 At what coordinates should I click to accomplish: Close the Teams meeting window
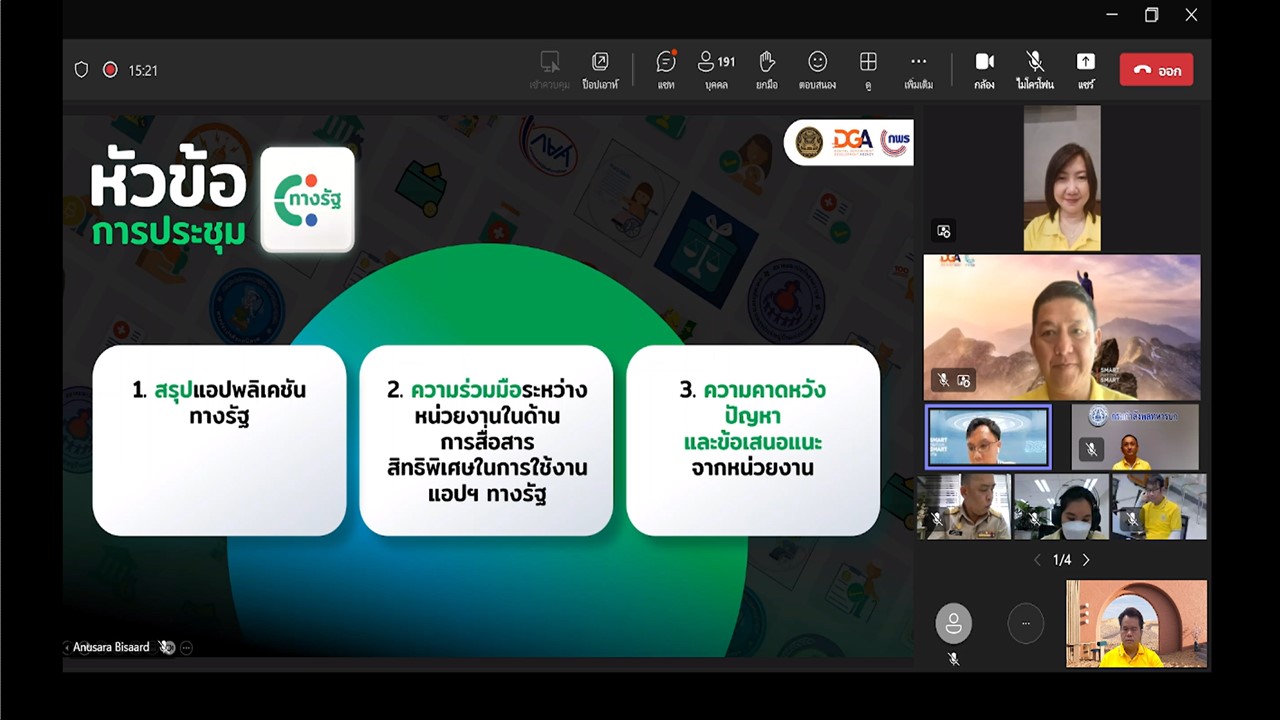[1191, 15]
